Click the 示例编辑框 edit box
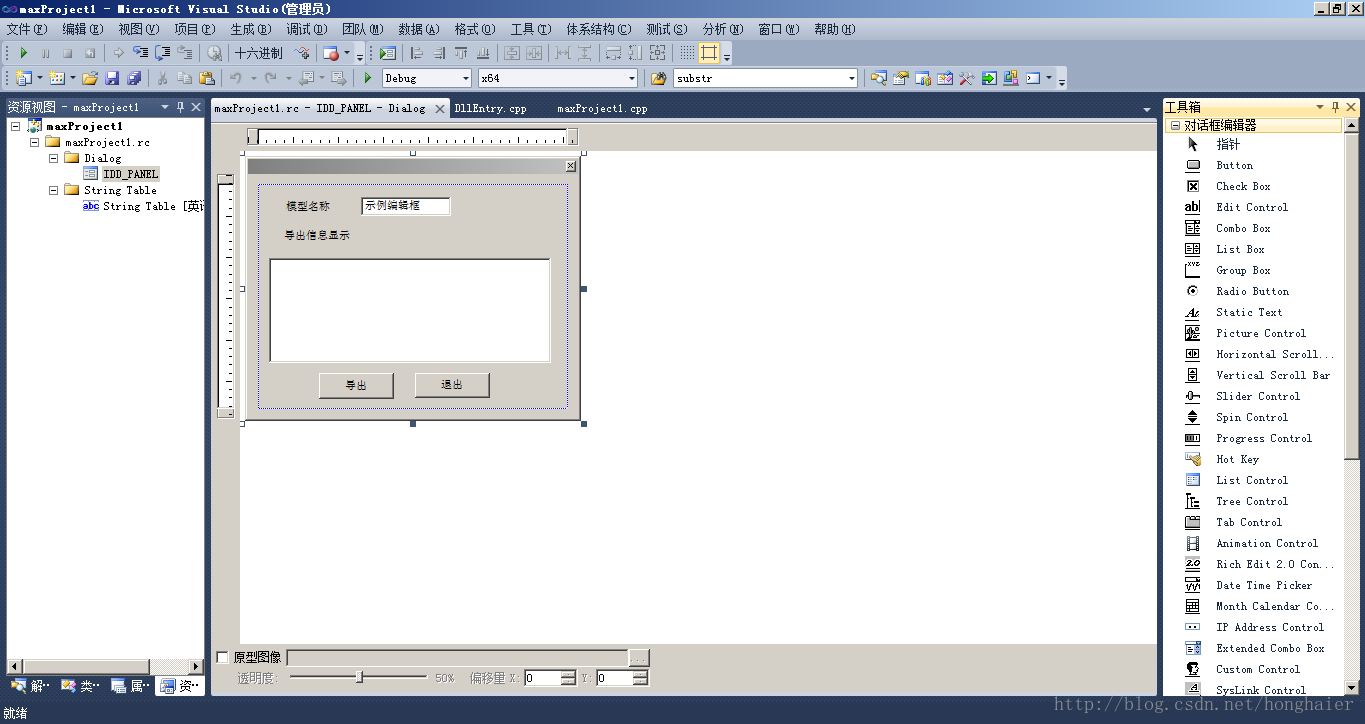Viewport: 1365px width, 724px height. click(x=406, y=206)
